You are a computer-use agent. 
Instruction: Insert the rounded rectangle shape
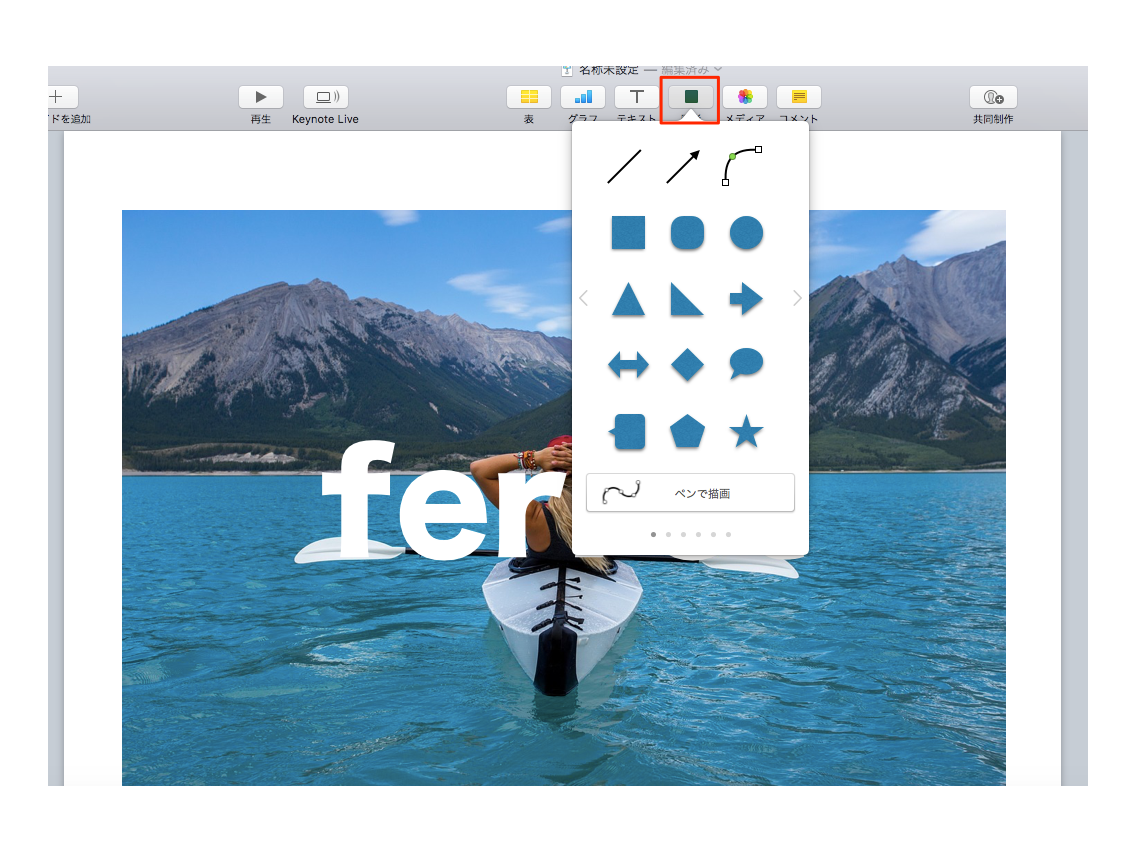(x=687, y=233)
